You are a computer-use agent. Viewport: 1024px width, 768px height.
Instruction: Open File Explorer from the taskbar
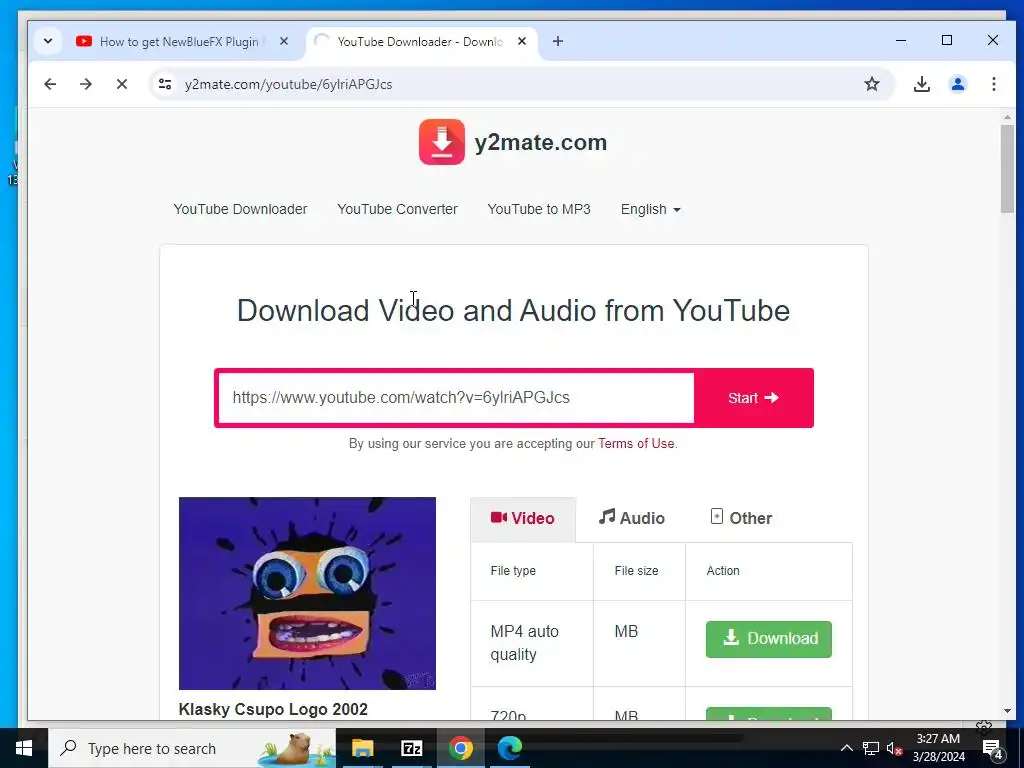(x=362, y=748)
